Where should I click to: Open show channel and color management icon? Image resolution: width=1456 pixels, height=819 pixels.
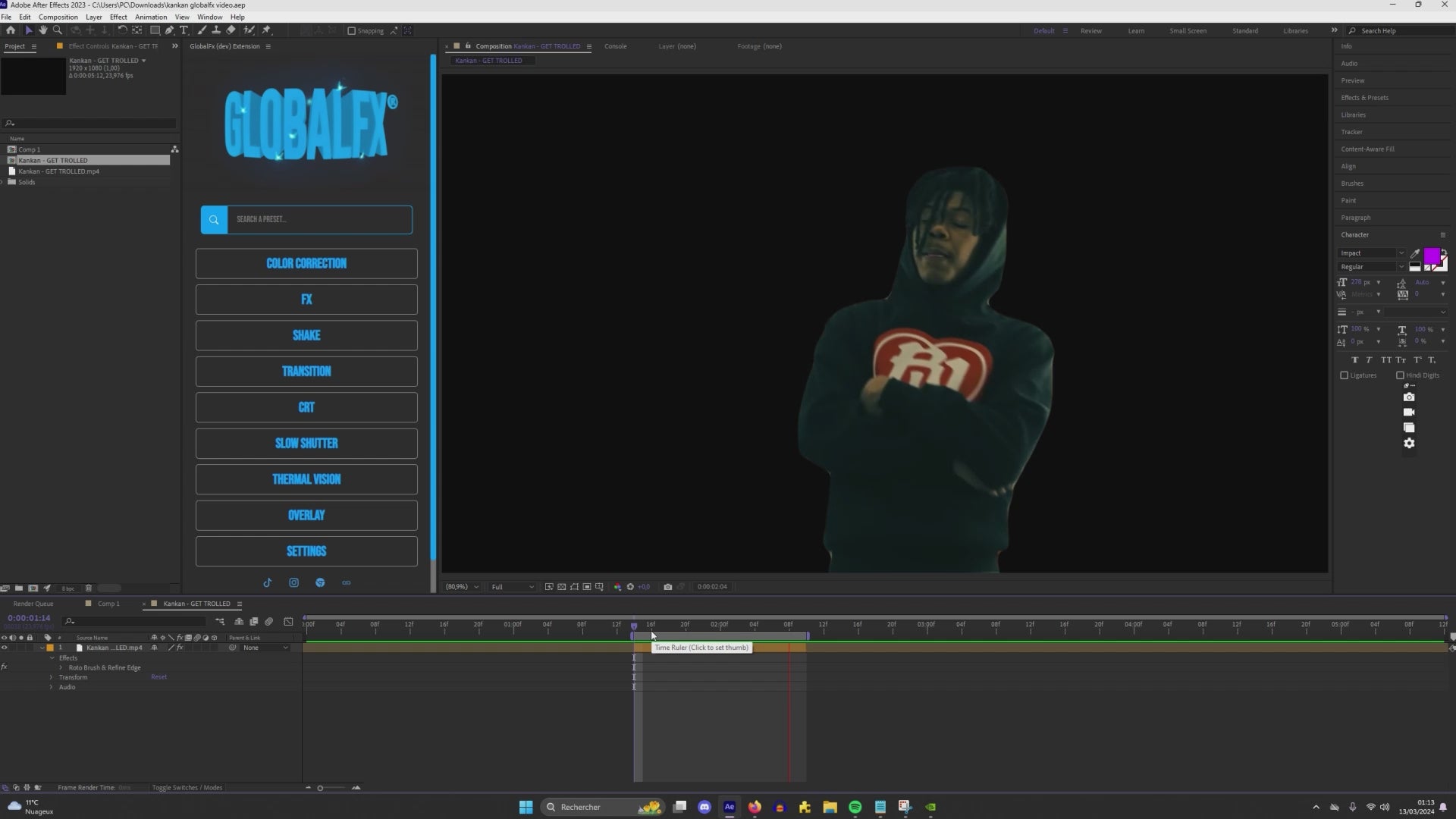(617, 587)
